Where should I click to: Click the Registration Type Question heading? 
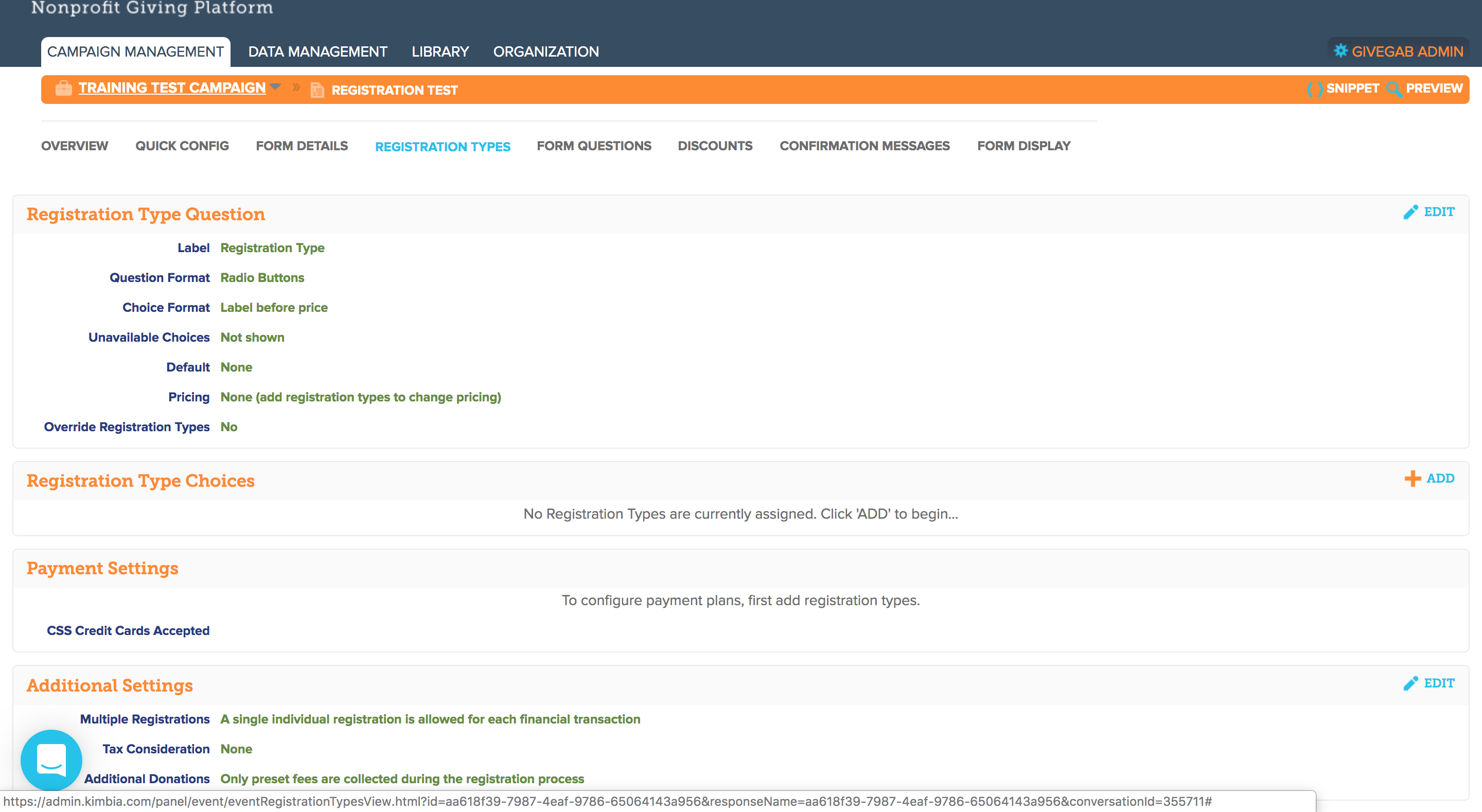point(146,214)
